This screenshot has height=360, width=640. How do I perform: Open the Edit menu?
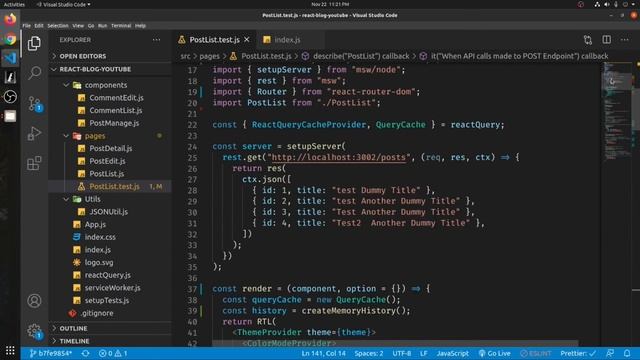[x=39, y=25]
